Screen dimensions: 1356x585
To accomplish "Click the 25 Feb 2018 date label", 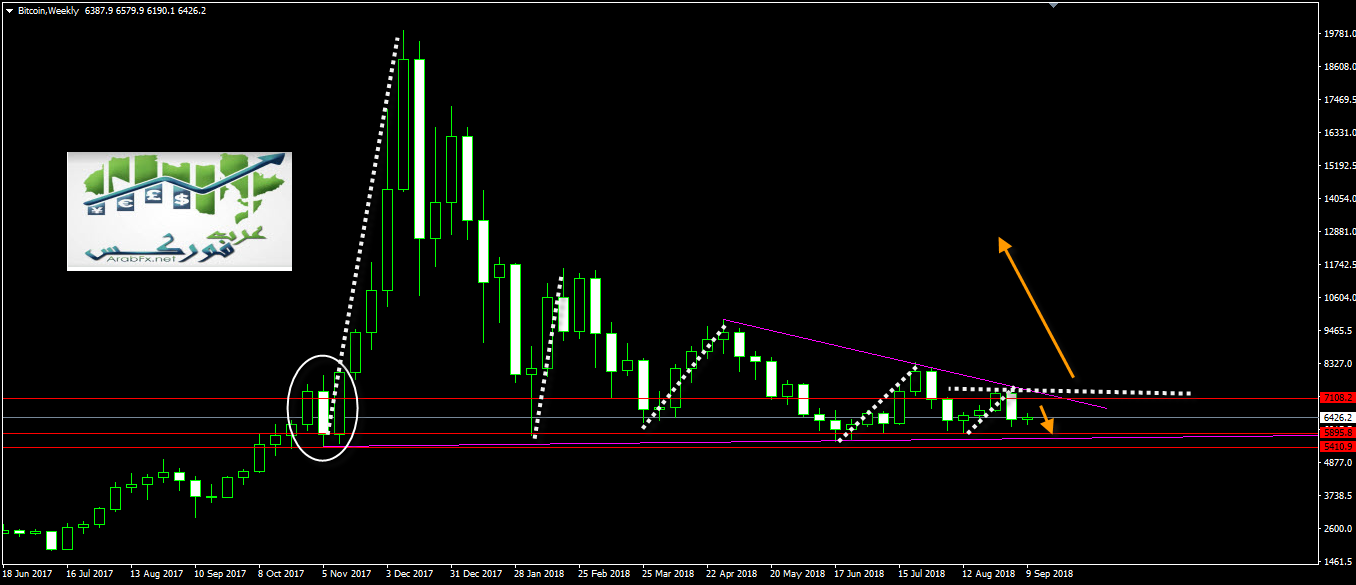I will [x=603, y=575].
